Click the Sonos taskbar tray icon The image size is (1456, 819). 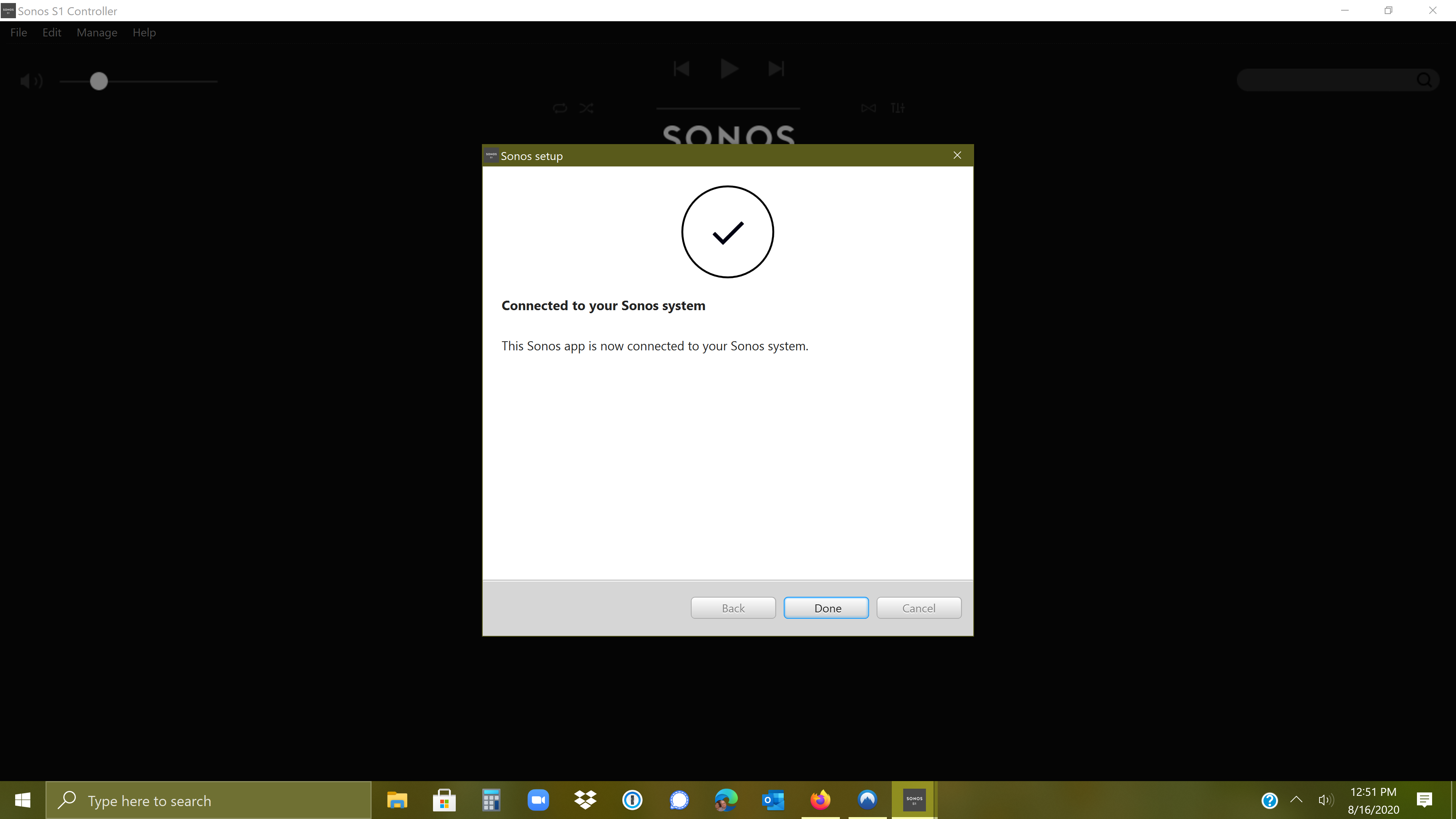[913, 800]
